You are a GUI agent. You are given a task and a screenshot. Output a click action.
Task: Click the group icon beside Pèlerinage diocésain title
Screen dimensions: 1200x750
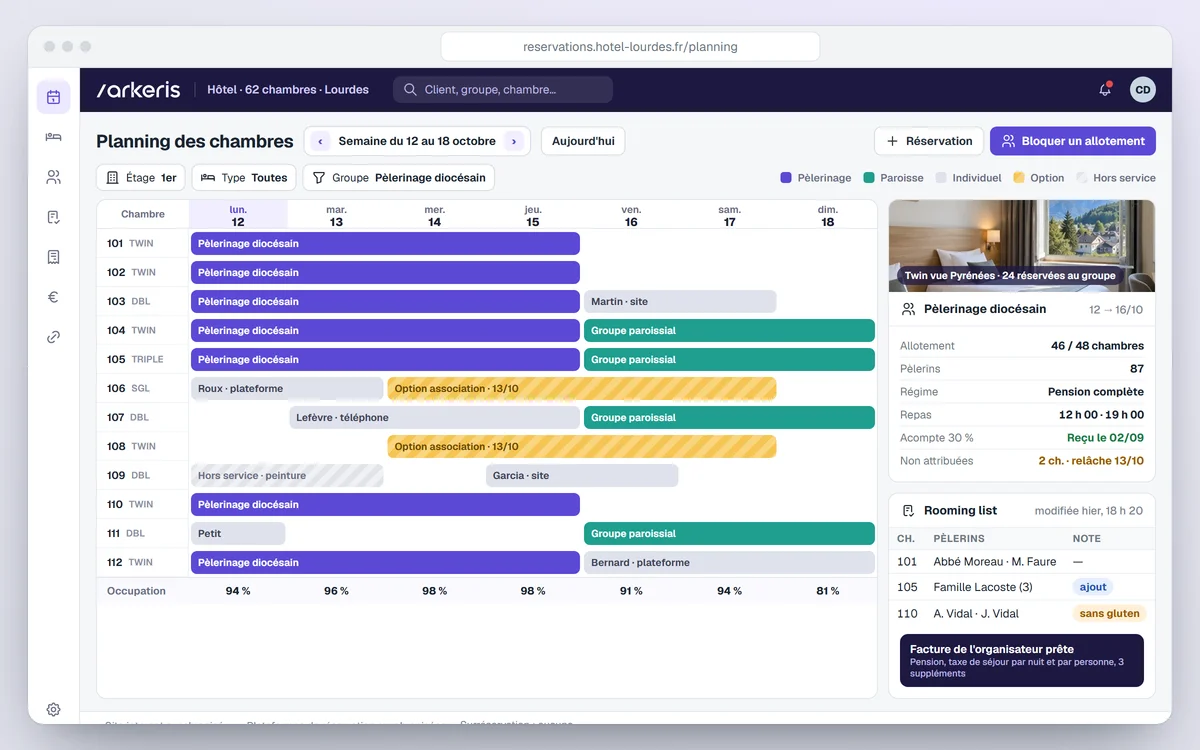(908, 309)
